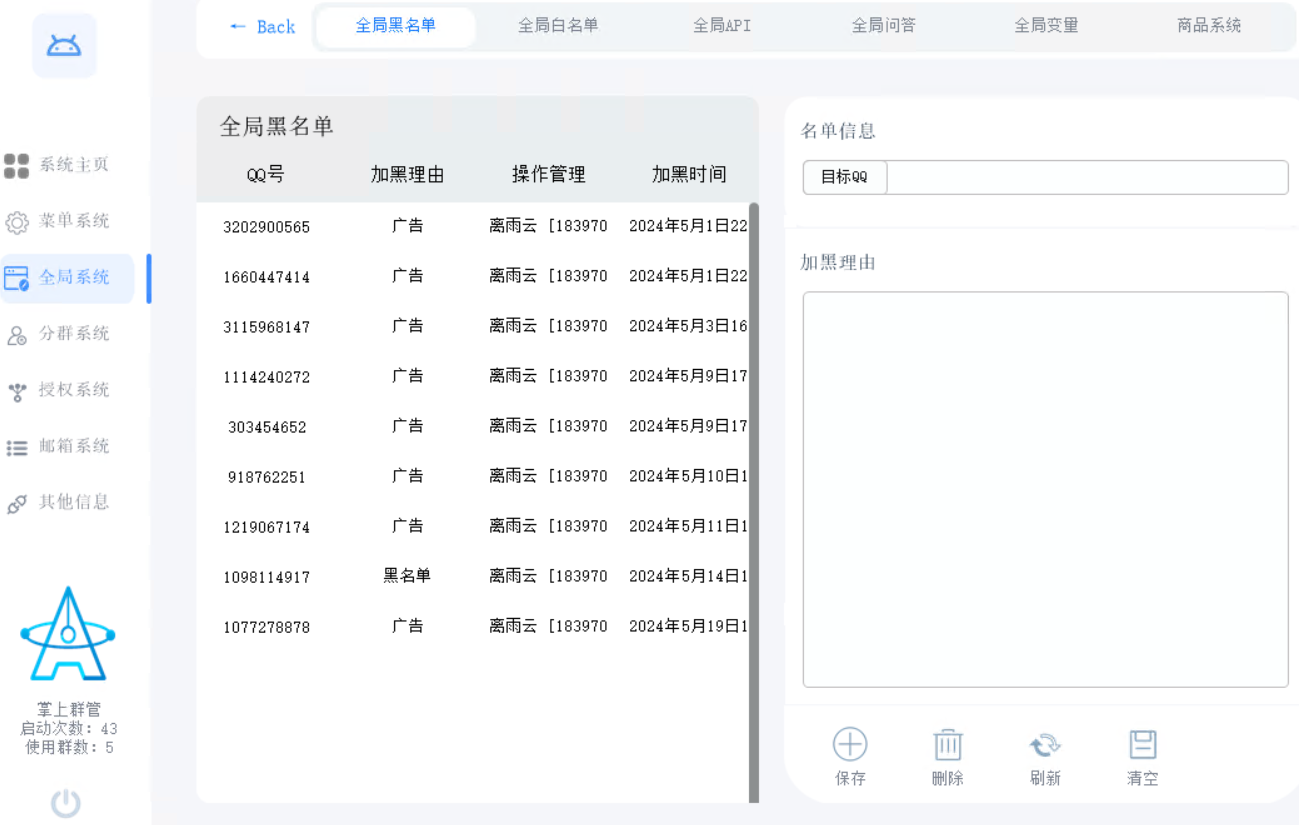Click the 删除 trash can icon
Viewport: 1299px width, 825px height.
click(948, 745)
